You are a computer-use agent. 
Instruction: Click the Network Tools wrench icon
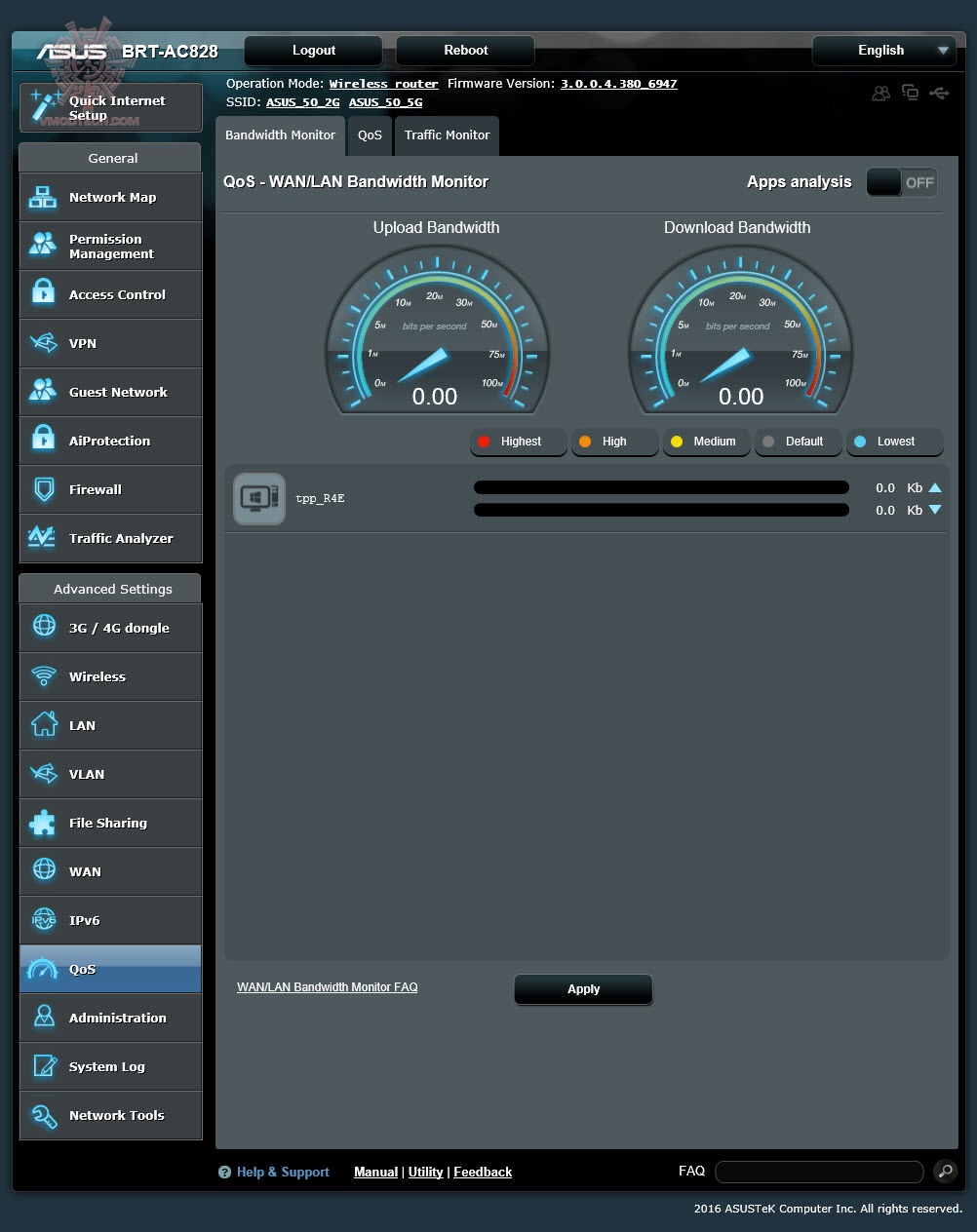point(44,1115)
